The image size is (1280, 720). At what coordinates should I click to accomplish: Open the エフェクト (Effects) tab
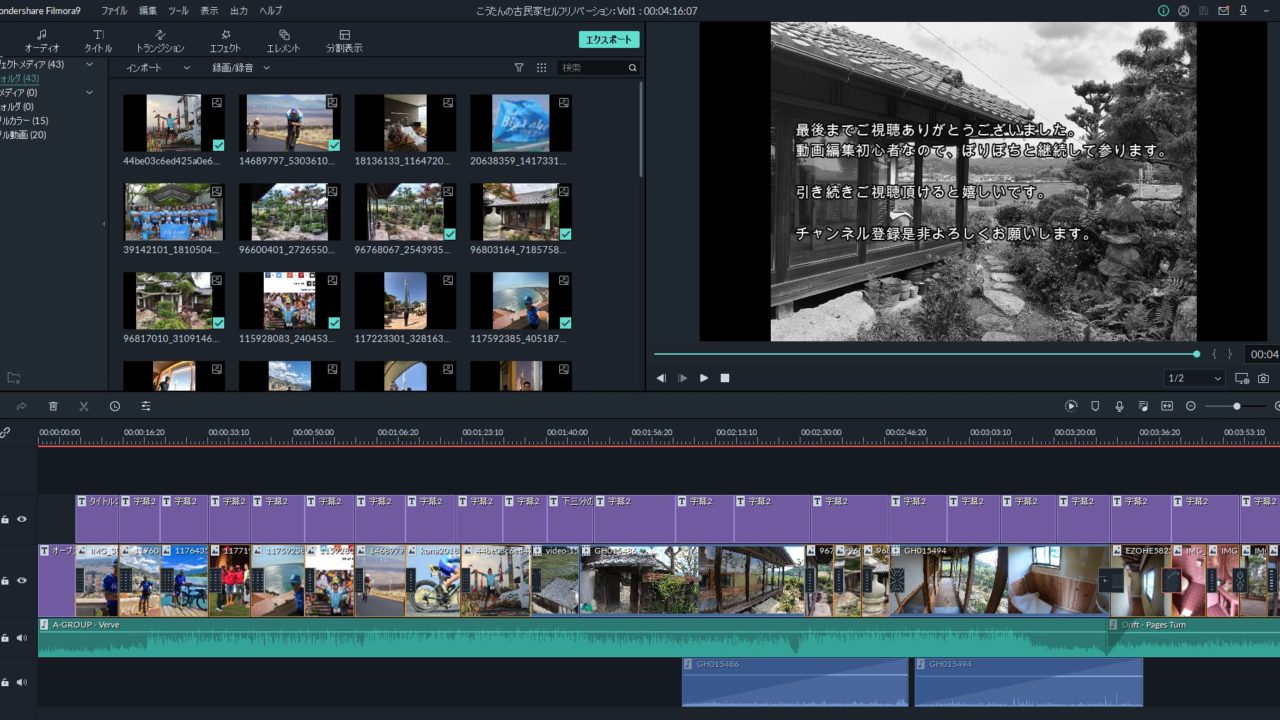point(225,41)
